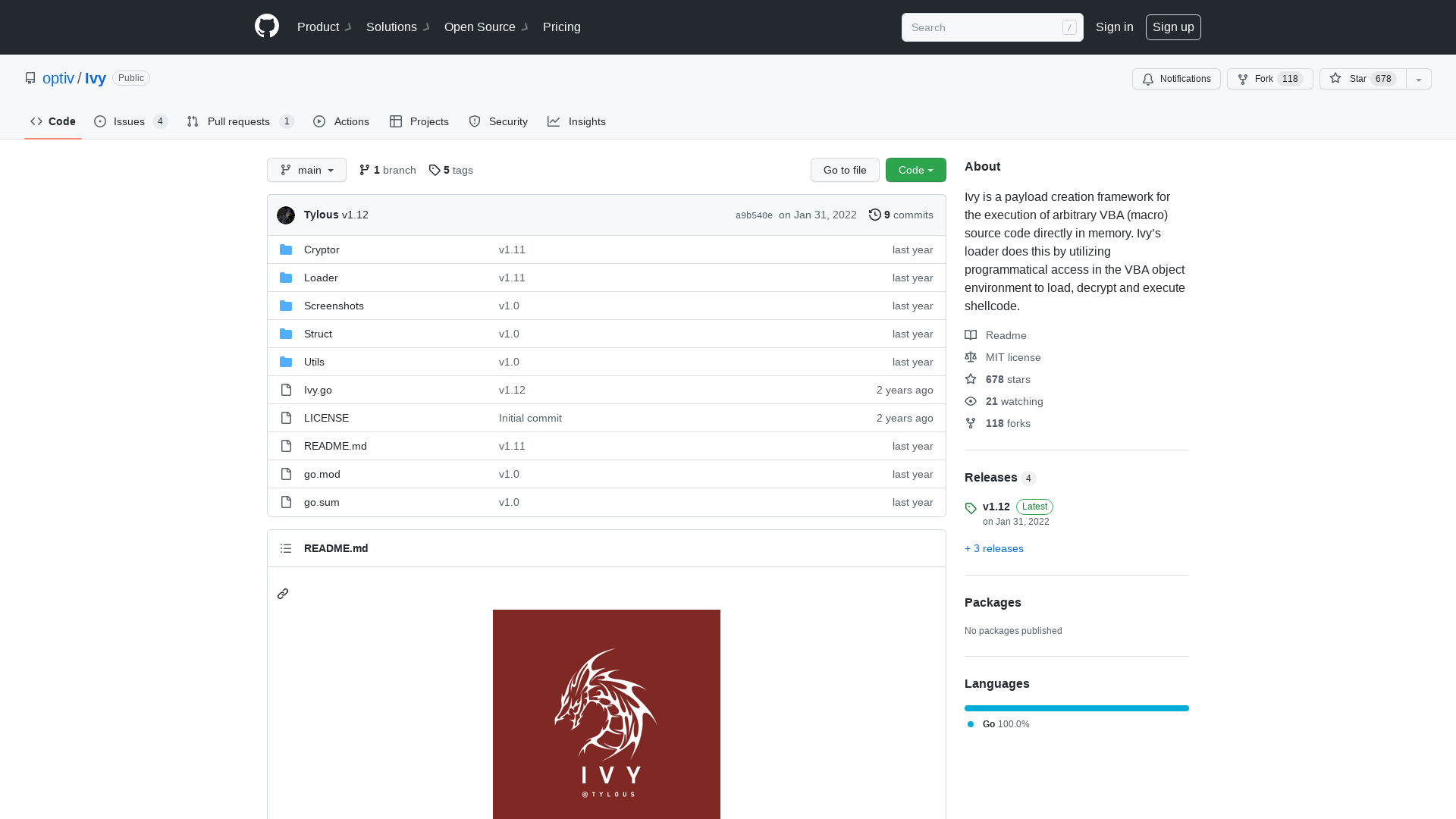Expand the Open Source menu

coord(486,27)
